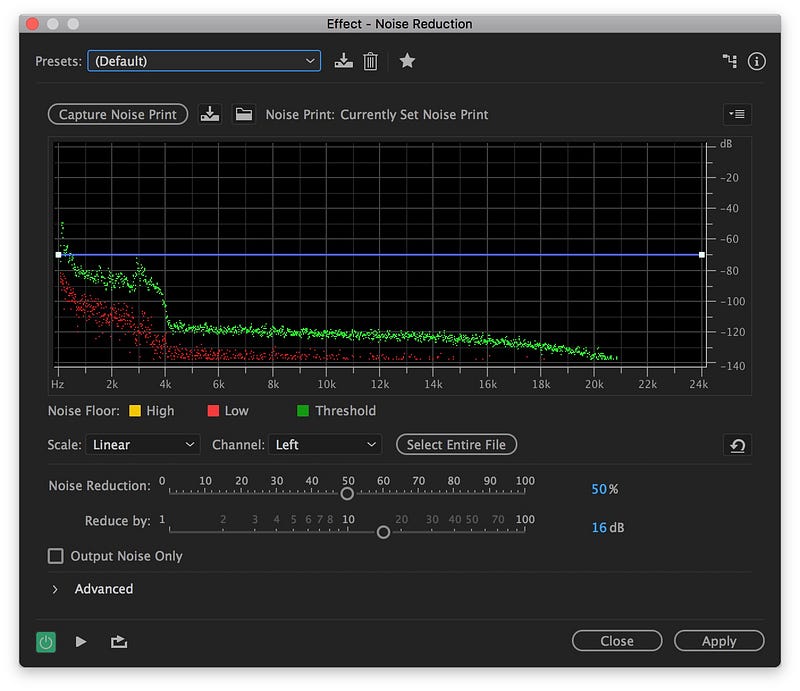Click 'Currently Set Noise Print' text
Viewport: 800px width, 691px height.
click(414, 114)
